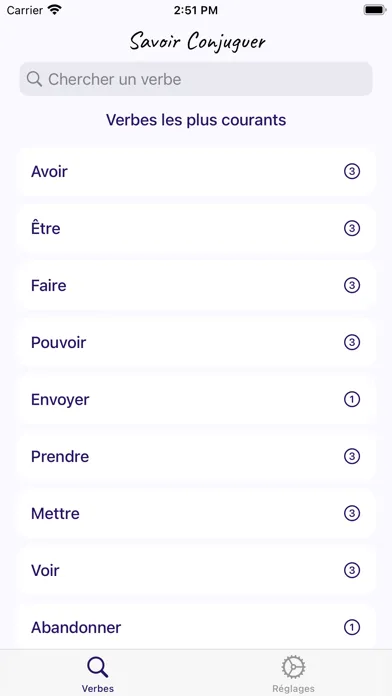Screen dimensions: 392x696
Task: Tap the group 1 badge beside Abandonner
Action: click(x=352, y=627)
